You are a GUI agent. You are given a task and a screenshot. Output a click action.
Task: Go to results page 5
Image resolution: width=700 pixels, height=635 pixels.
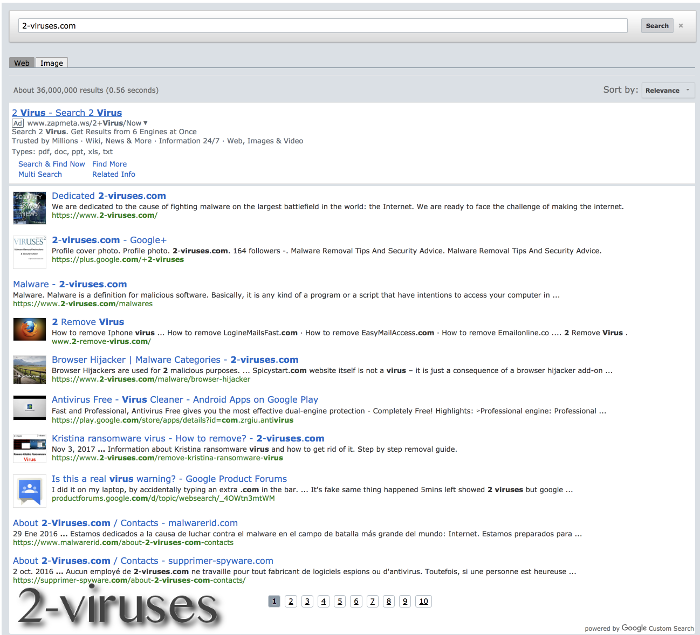coord(340,602)
